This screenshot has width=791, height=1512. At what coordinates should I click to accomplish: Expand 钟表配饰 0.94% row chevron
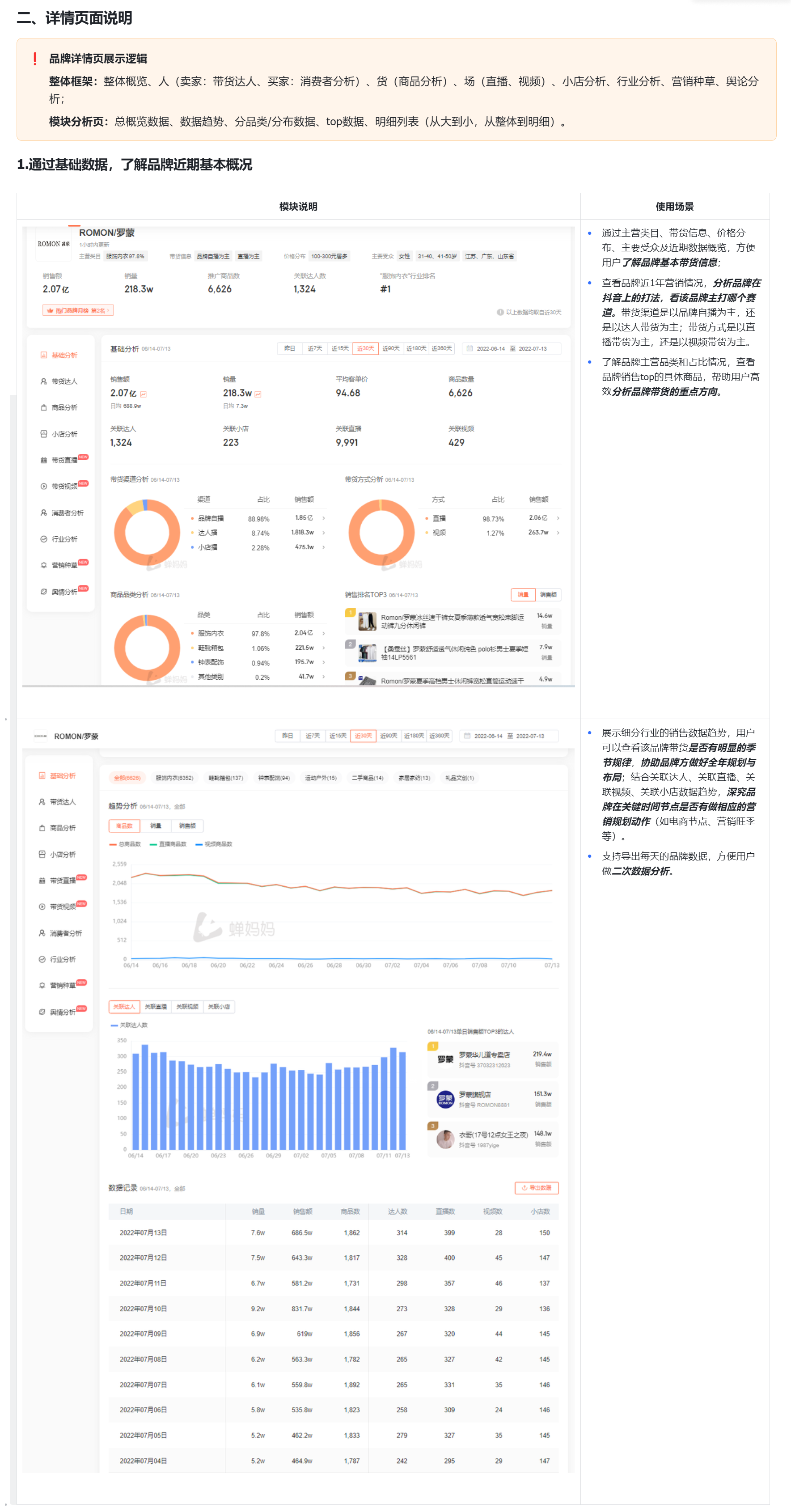[323, 662]
